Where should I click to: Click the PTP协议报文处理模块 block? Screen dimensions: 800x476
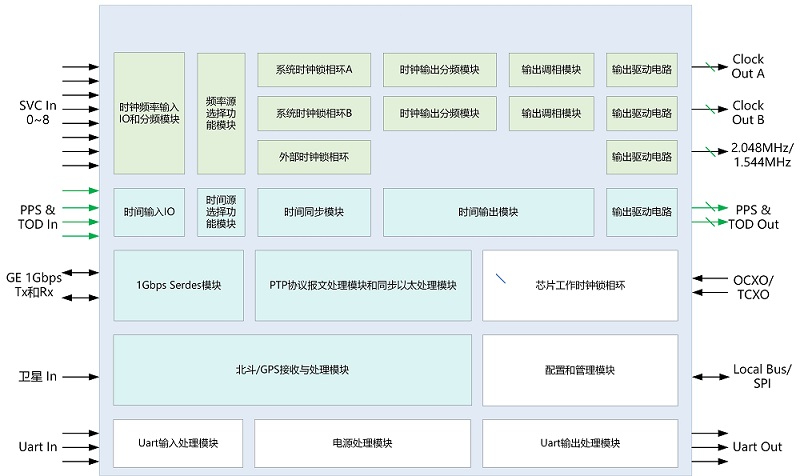coord(362,285)
